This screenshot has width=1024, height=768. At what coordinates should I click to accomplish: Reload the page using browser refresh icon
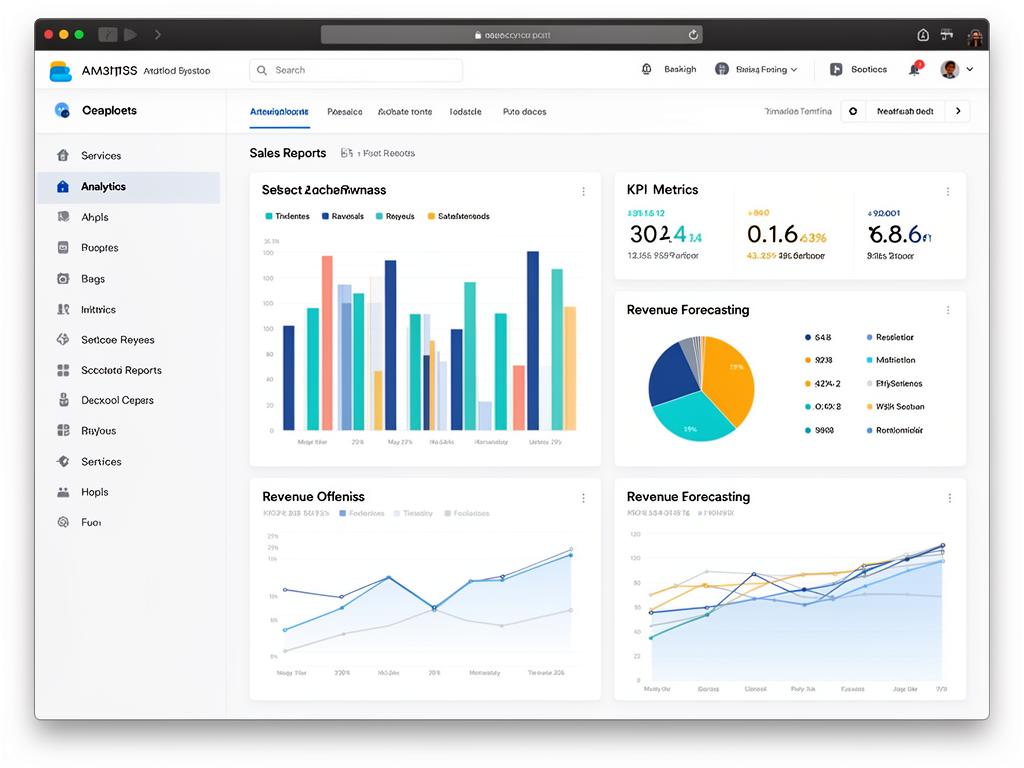[x=693, y=35]
